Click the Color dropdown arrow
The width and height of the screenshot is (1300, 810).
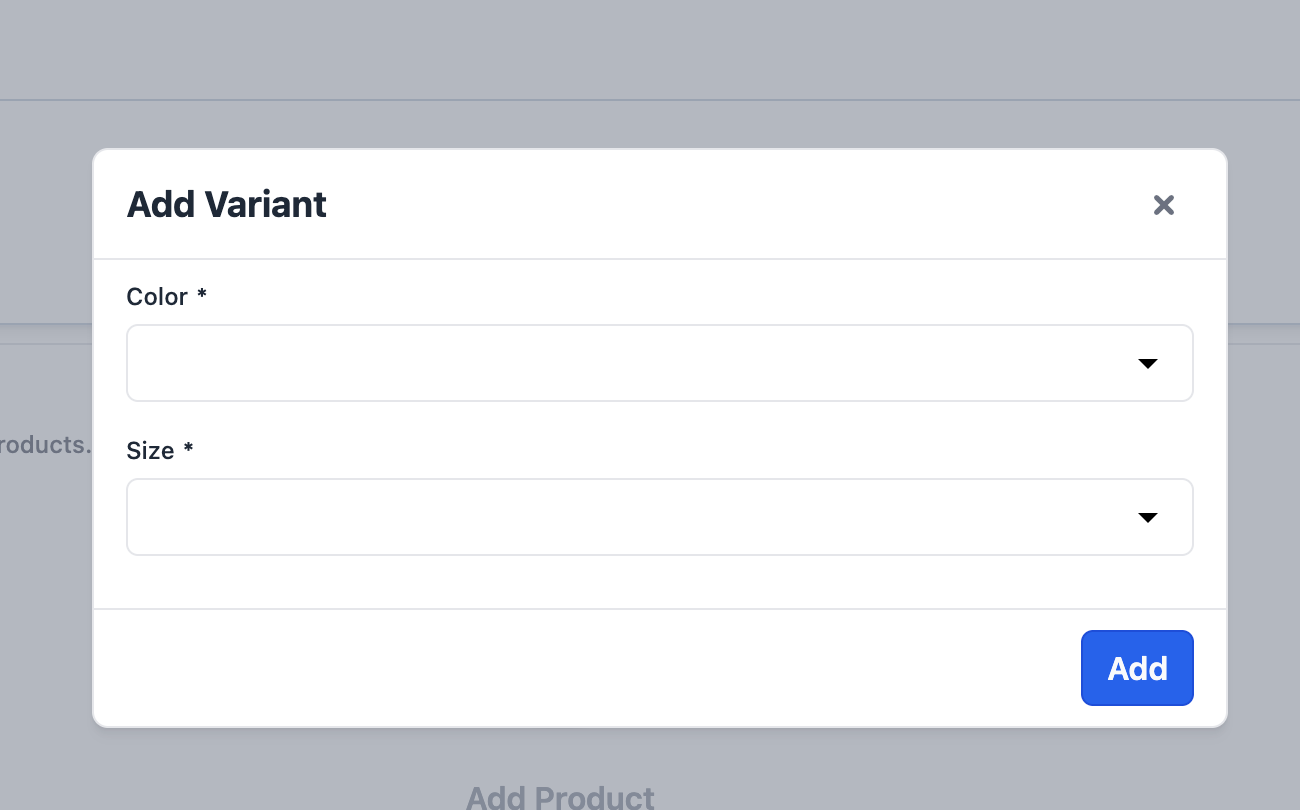[x=1147, y=363]
